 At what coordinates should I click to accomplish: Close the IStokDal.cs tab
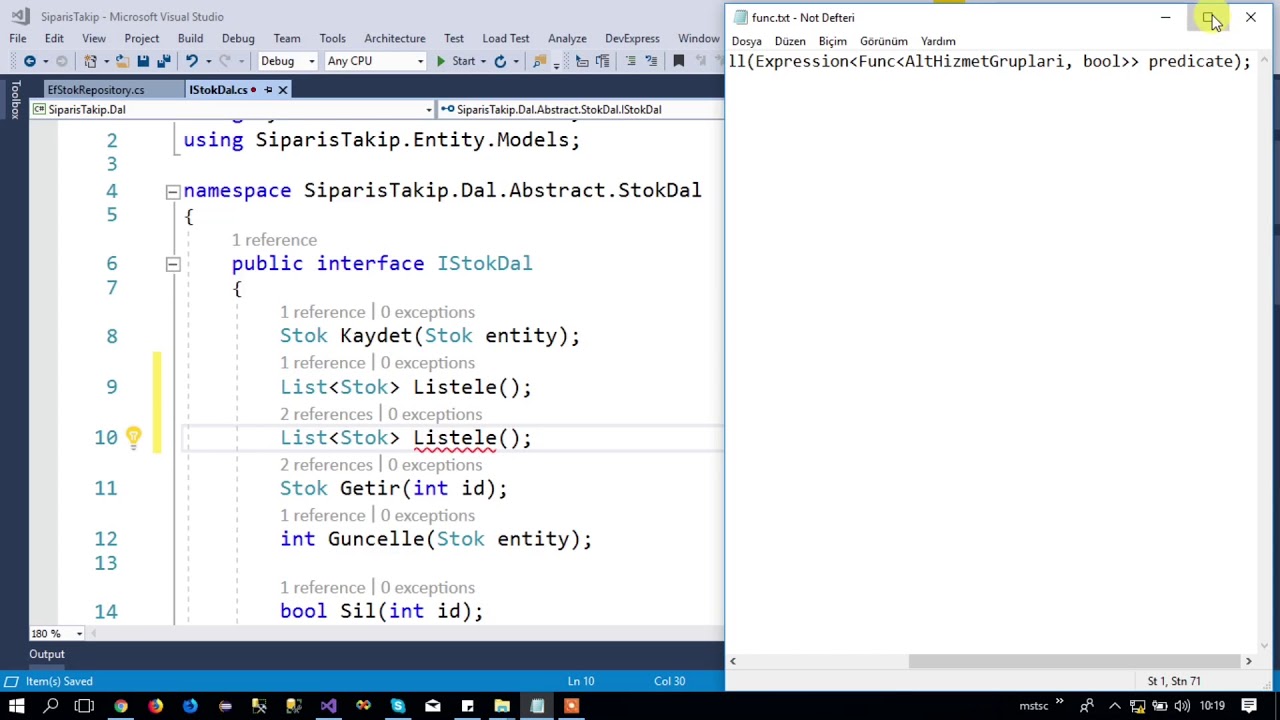coord(282,90)
